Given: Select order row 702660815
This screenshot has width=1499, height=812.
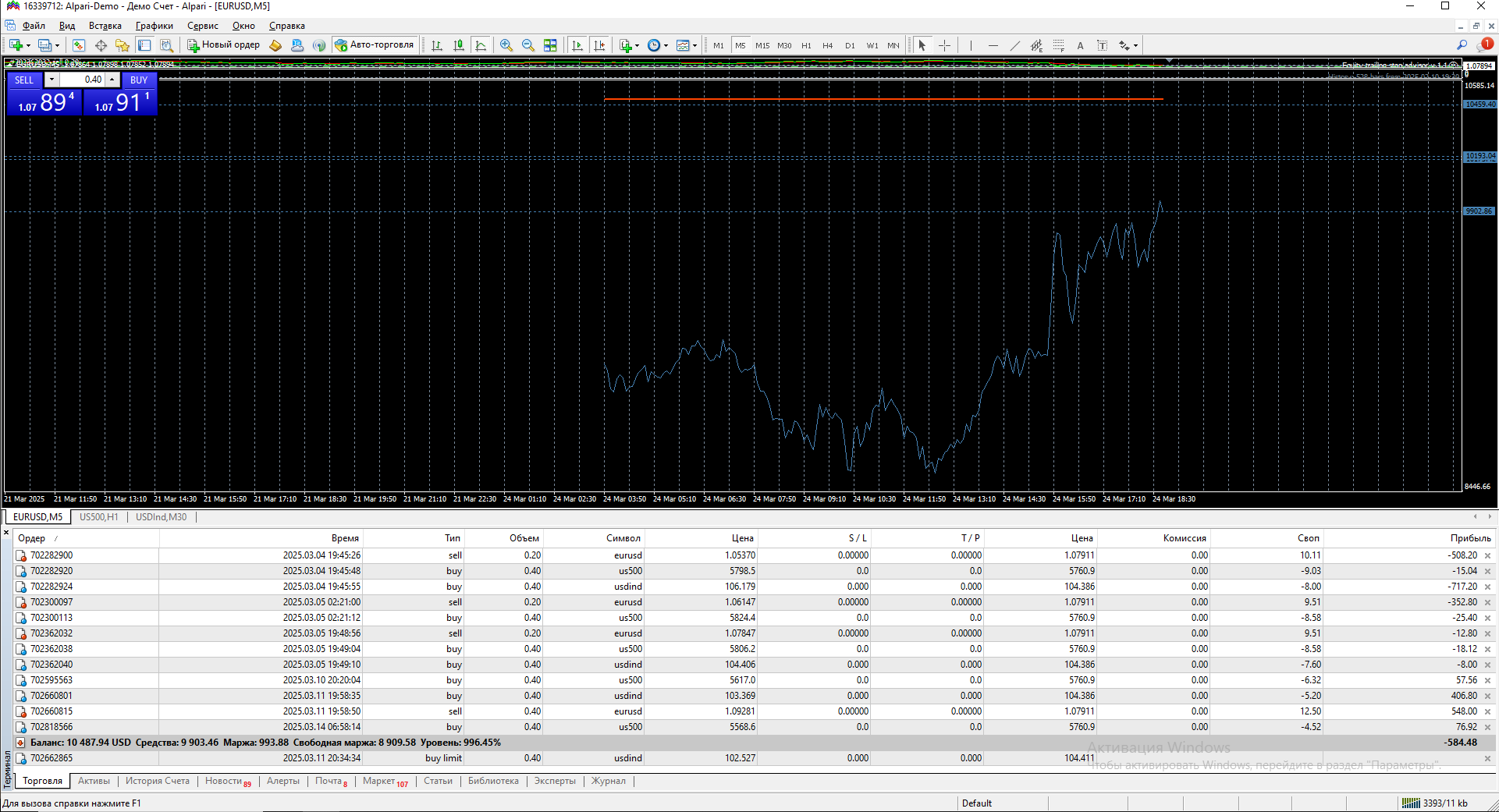Looking at the screenshot, I should [x=755, y=711].
